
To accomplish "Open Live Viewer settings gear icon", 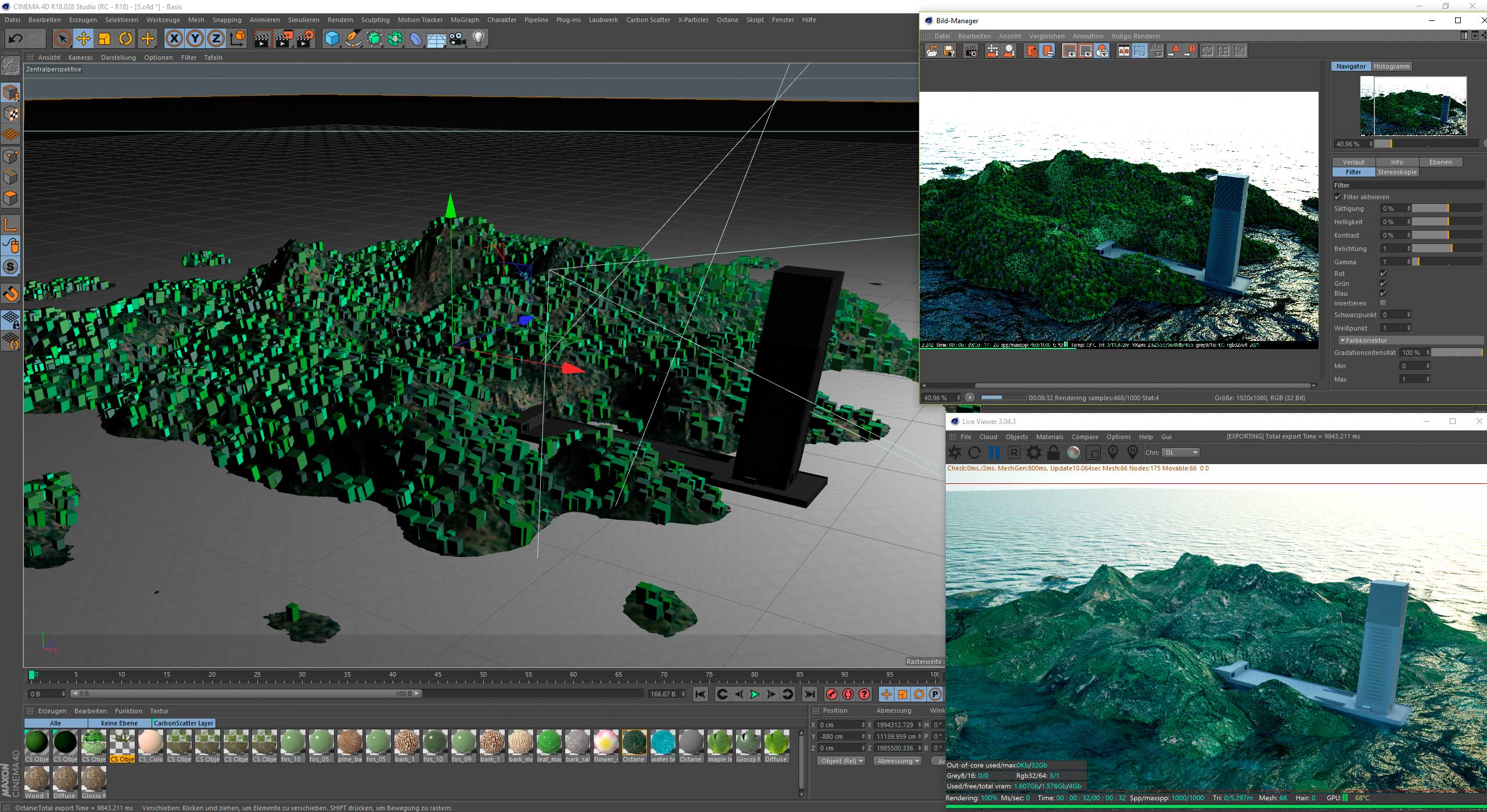I will click(x=1033, y=452).
